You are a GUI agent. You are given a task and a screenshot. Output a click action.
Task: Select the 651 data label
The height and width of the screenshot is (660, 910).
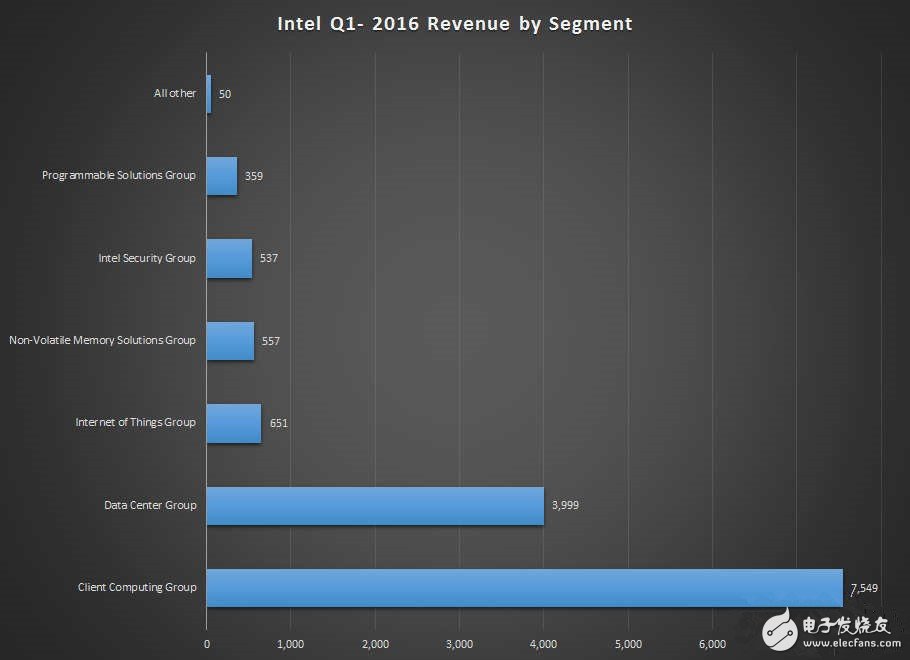pos(278,423)
